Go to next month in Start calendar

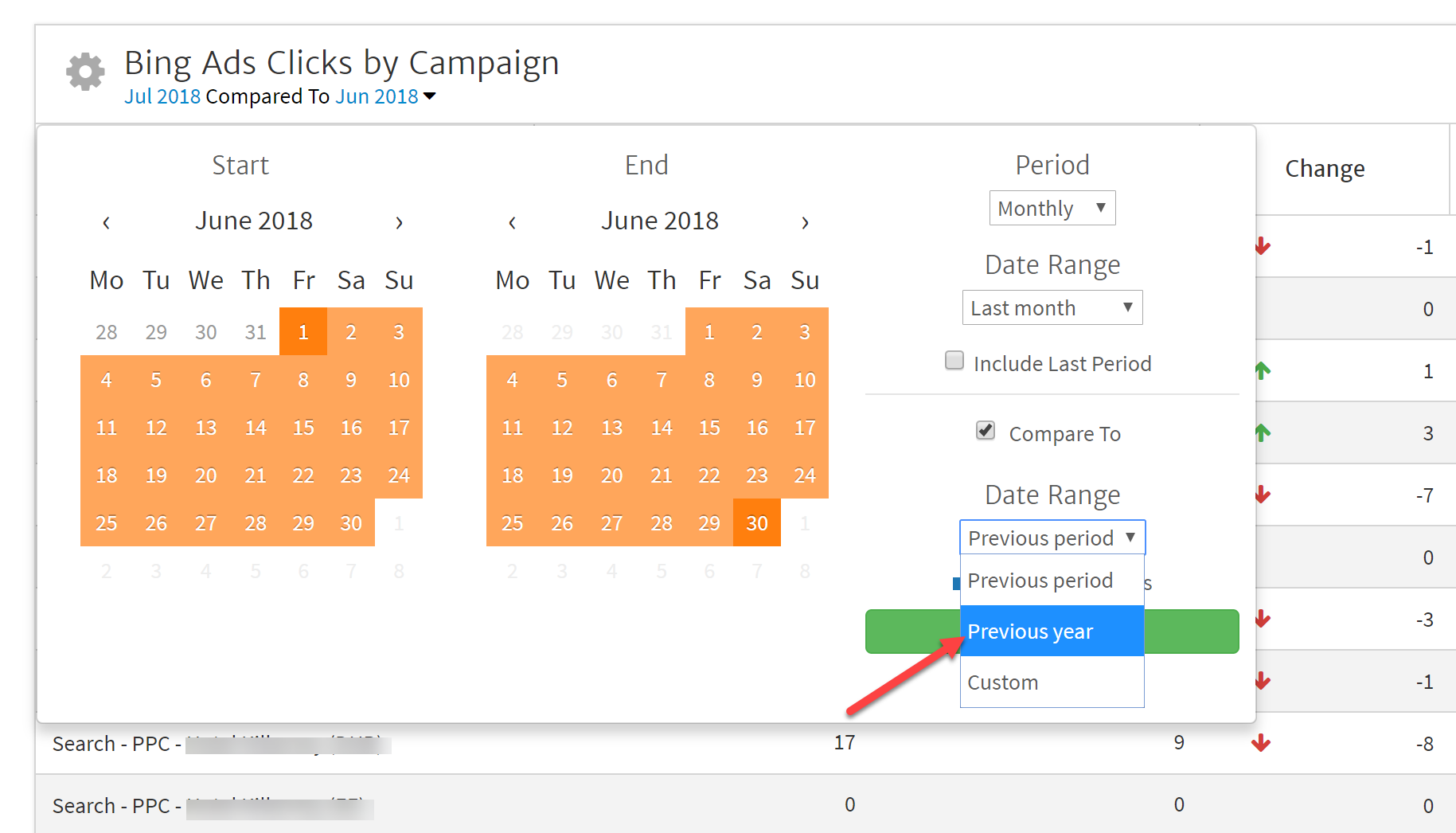[399, 222]
